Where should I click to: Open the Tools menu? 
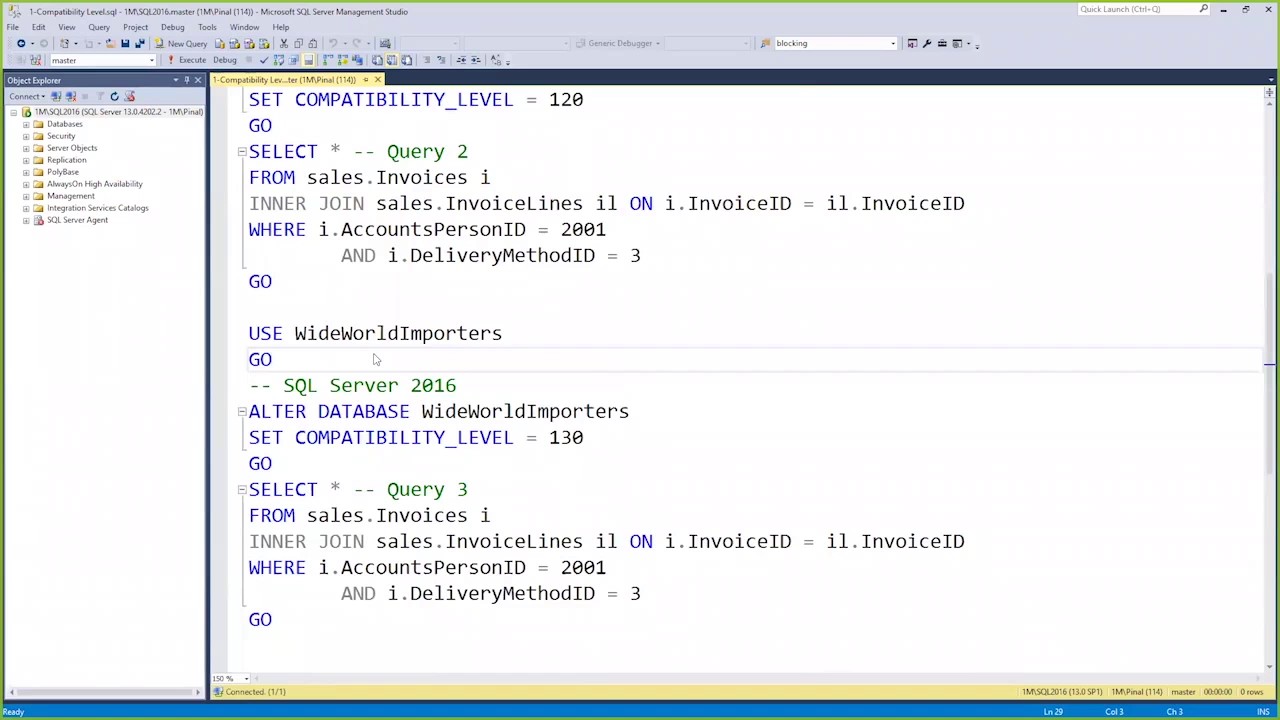pyautogui.click(x=207, y=27)
